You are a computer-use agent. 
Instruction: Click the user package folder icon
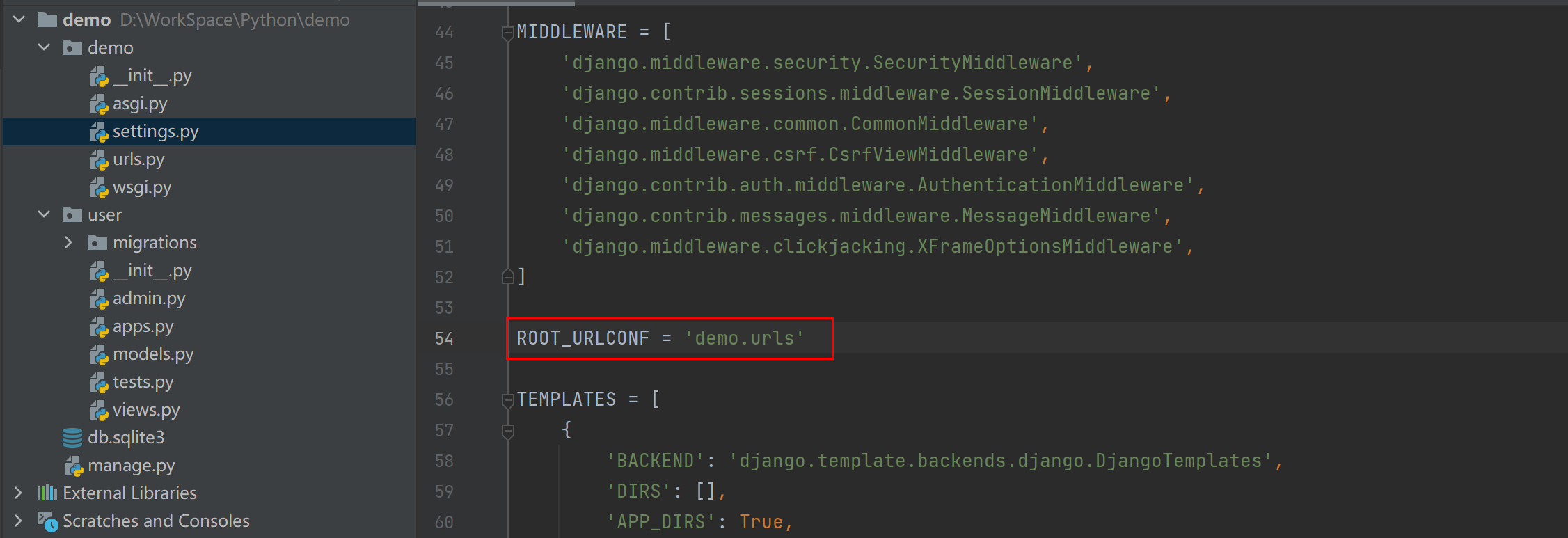coord(72,214)
